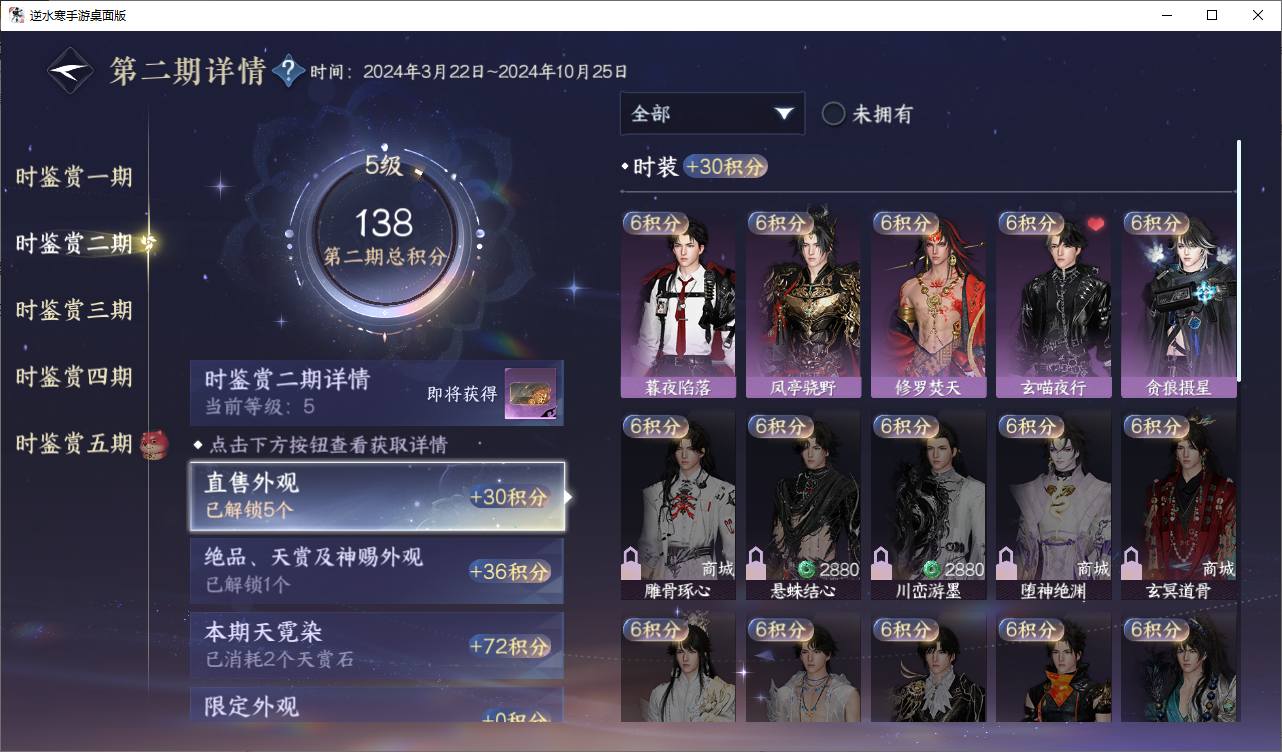Switch to the 时鉴赏一期 tab
Image resolution: width=1282 pixels, height=752 pixels.
pos(74,177)
